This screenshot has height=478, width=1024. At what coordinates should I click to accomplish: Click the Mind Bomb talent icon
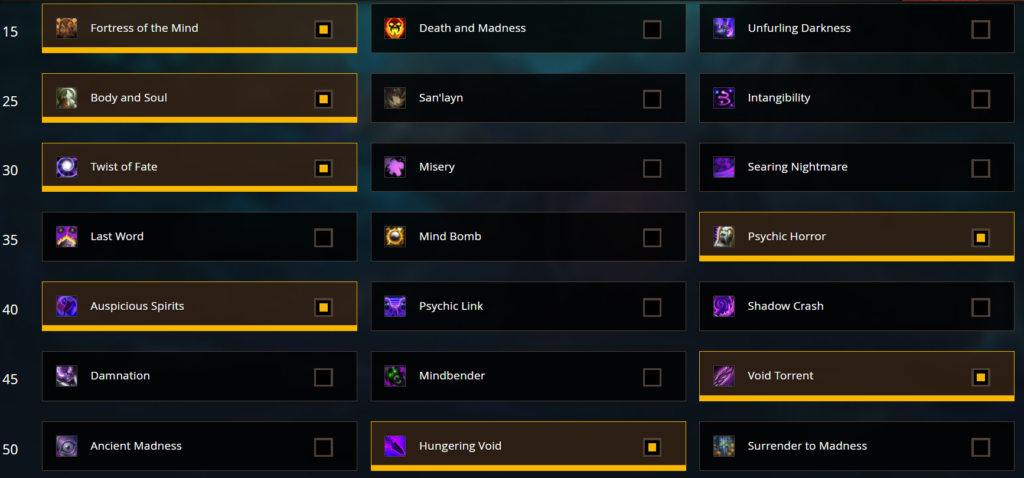coord(395,236)
